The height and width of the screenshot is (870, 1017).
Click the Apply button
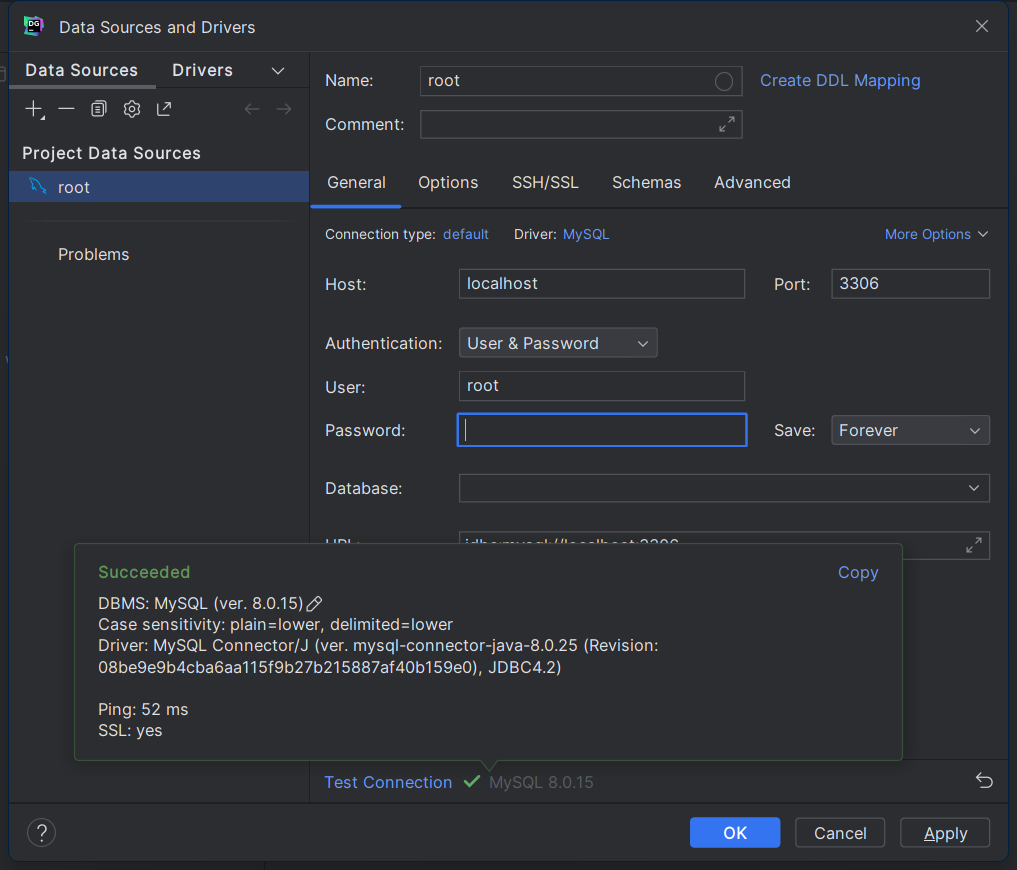pos(945,832)
